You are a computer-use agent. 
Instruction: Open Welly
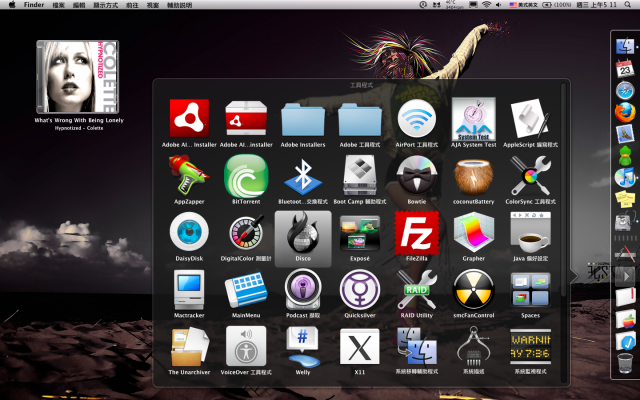click(x=303, y=347)
